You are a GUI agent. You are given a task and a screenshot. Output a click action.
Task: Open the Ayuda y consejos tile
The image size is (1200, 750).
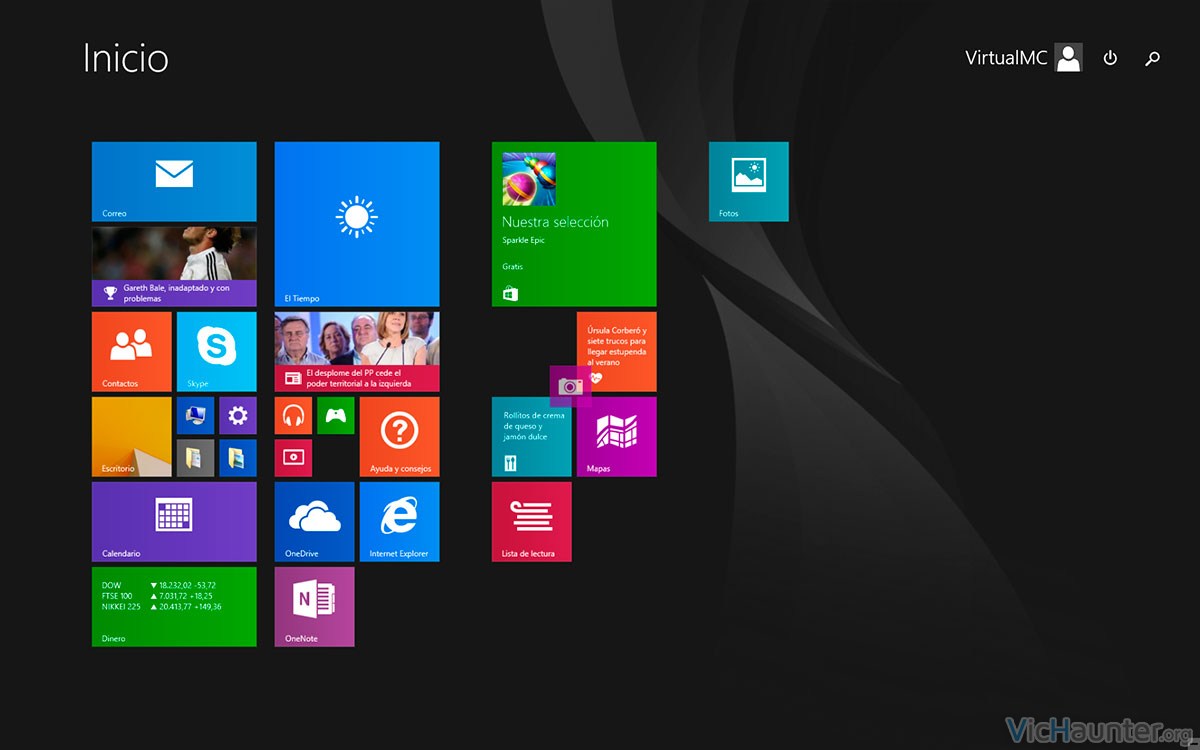[400, 437]
